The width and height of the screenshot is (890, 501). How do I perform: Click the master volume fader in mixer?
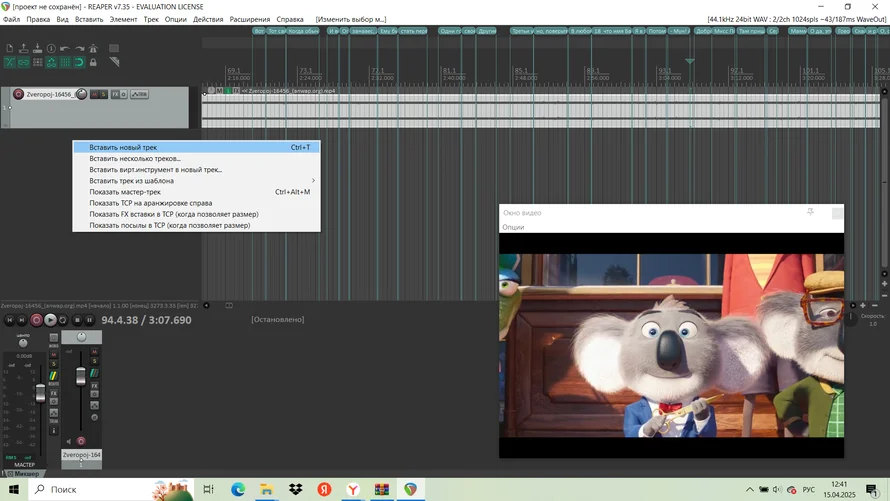pyautogui.click(x=40, y=393)
